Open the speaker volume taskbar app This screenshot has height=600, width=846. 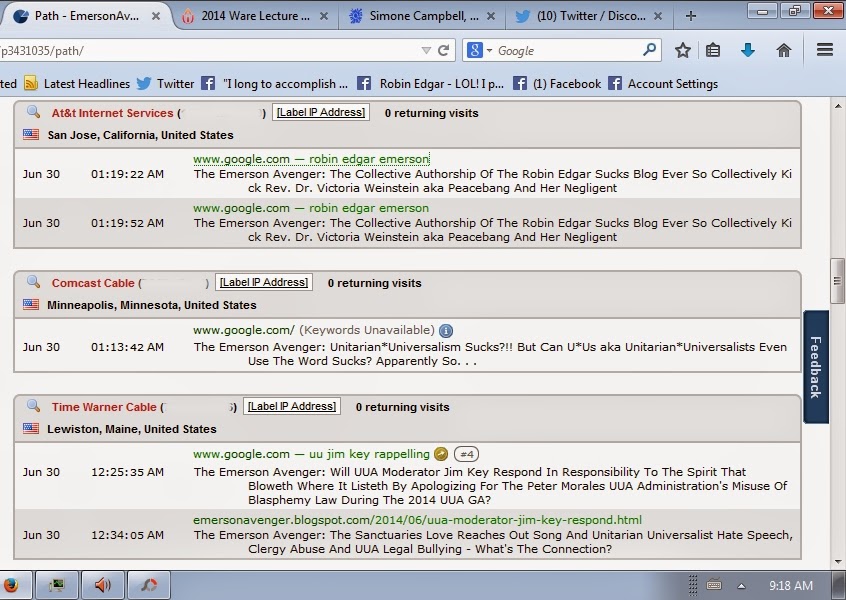(x=103, y=585)
